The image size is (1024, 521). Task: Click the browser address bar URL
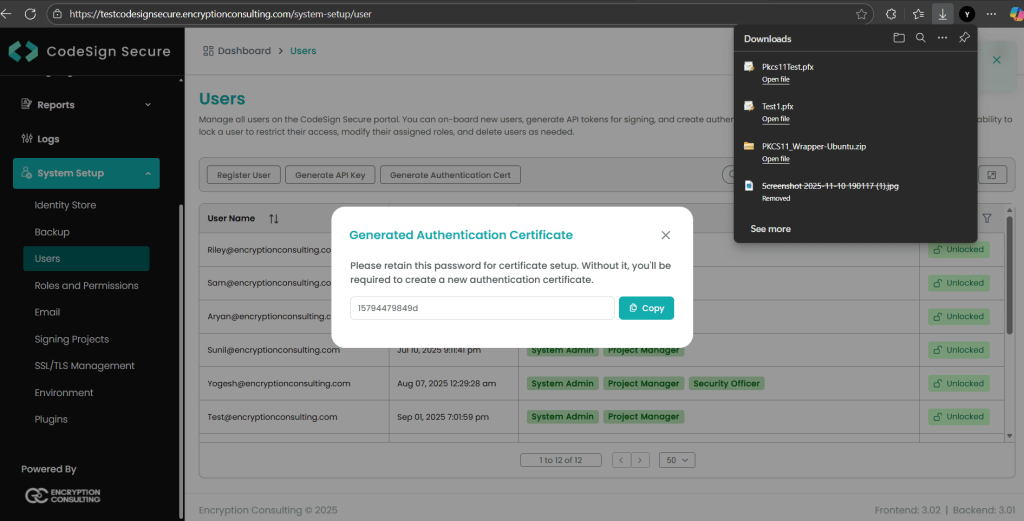pos(221,14)
